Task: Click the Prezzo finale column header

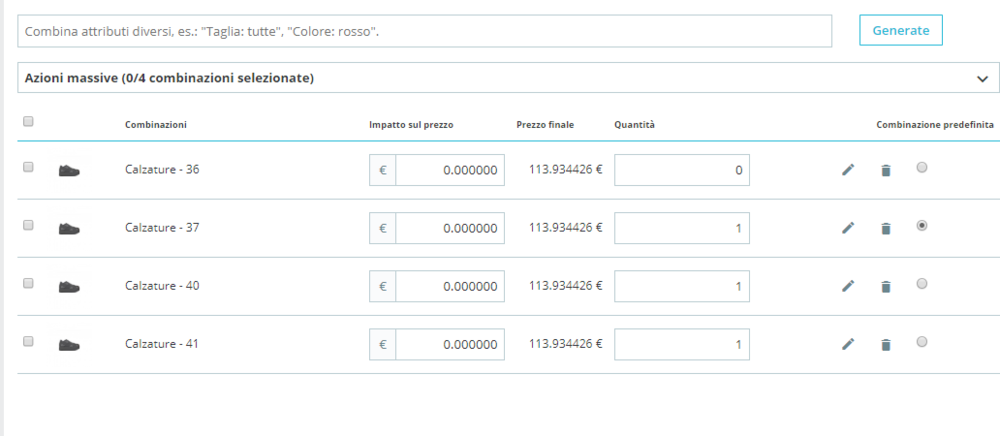Action: point(545,124)
